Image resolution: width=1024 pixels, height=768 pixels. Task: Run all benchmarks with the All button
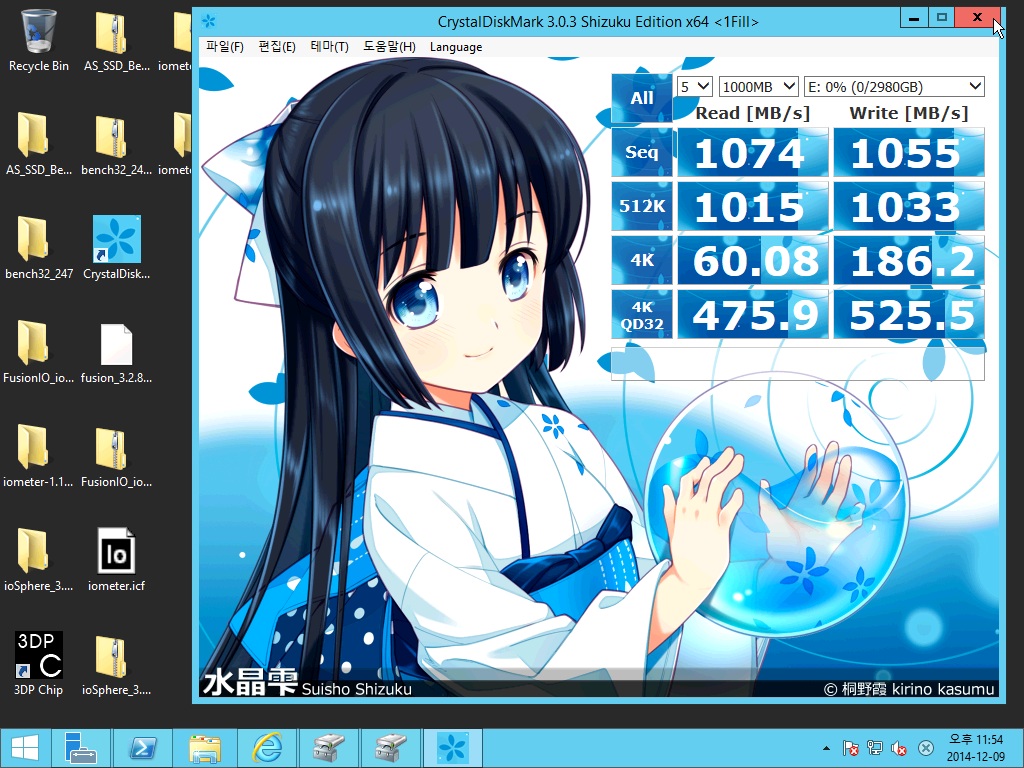[x=641, y=98]
